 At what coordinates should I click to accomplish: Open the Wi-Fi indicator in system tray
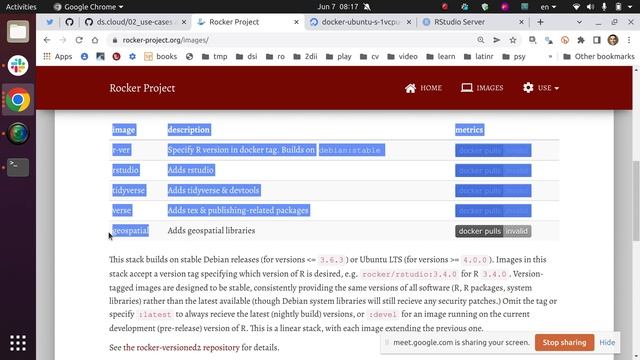[x=576, y=7]
